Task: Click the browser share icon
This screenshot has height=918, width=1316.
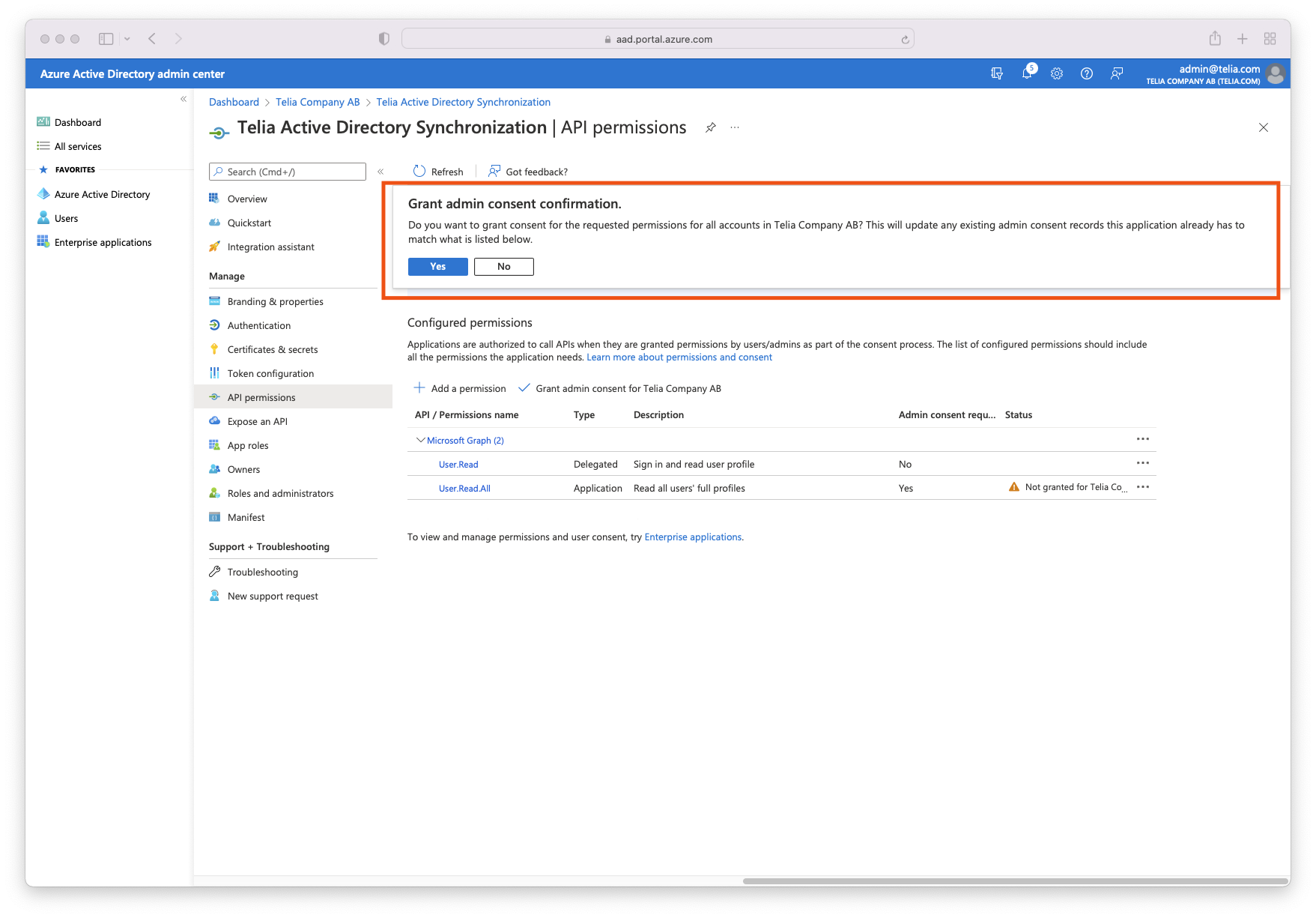Action: (x=1215, y=38)
